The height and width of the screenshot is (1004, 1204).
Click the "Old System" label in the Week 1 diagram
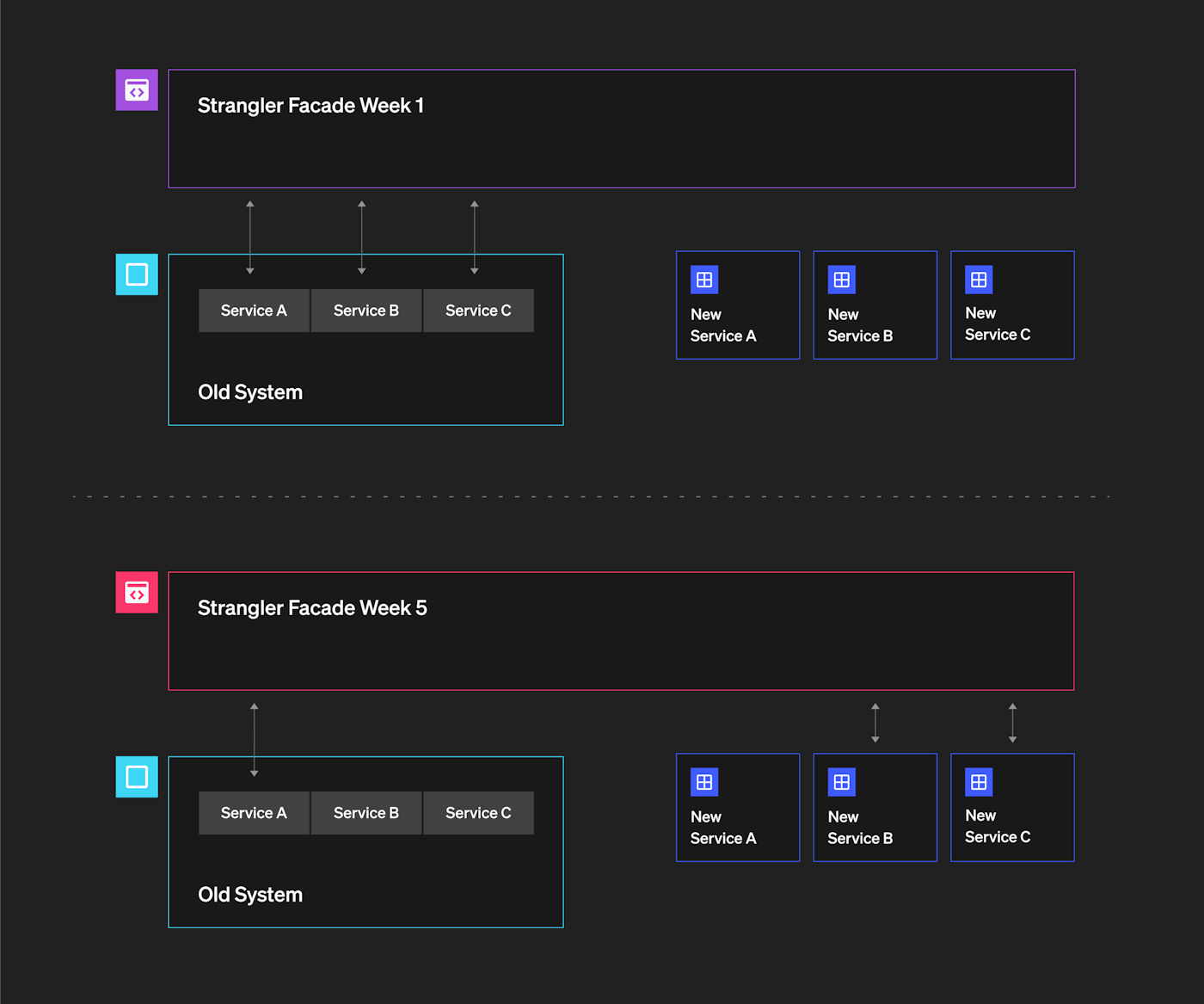(250, 392)
